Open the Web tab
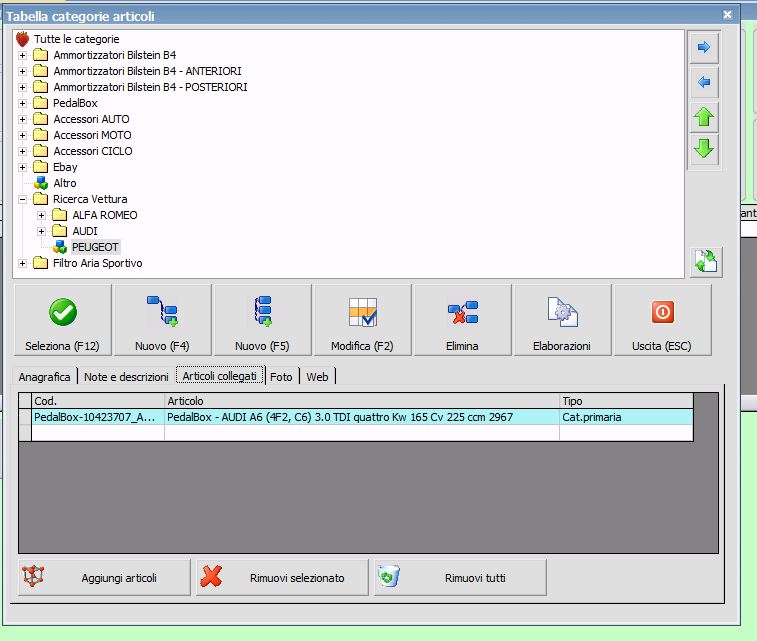Viewport: 757px width, 641px height. [x=317, y=376]
